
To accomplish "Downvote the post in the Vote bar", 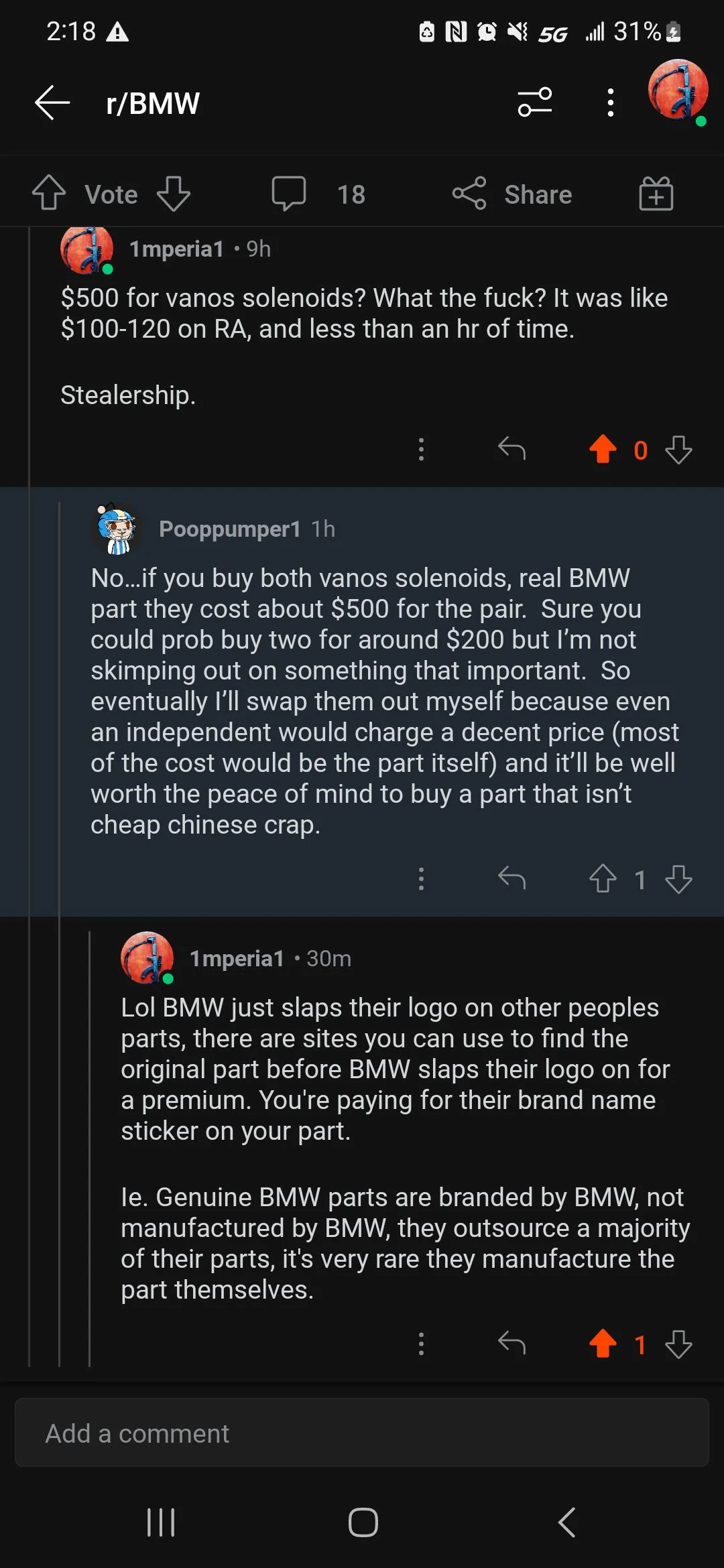I will coord(174,194).
